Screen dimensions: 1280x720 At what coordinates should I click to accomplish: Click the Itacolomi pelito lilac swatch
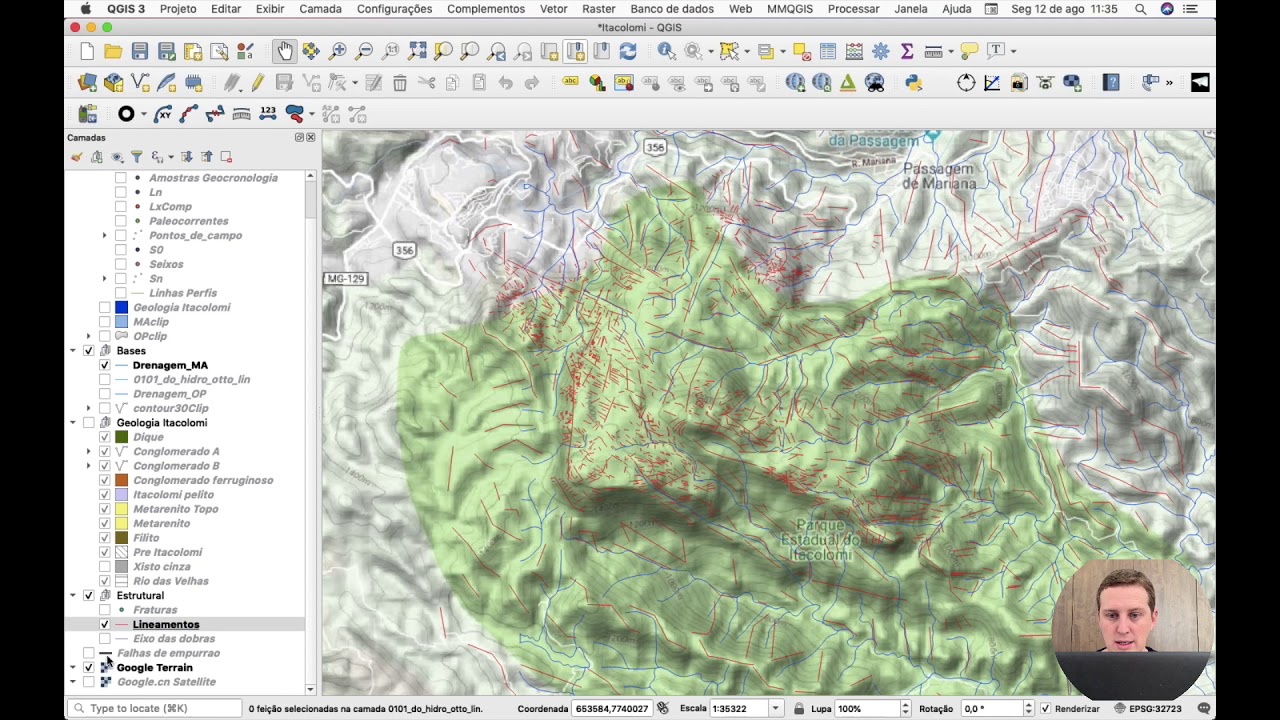tap(121, 495)
